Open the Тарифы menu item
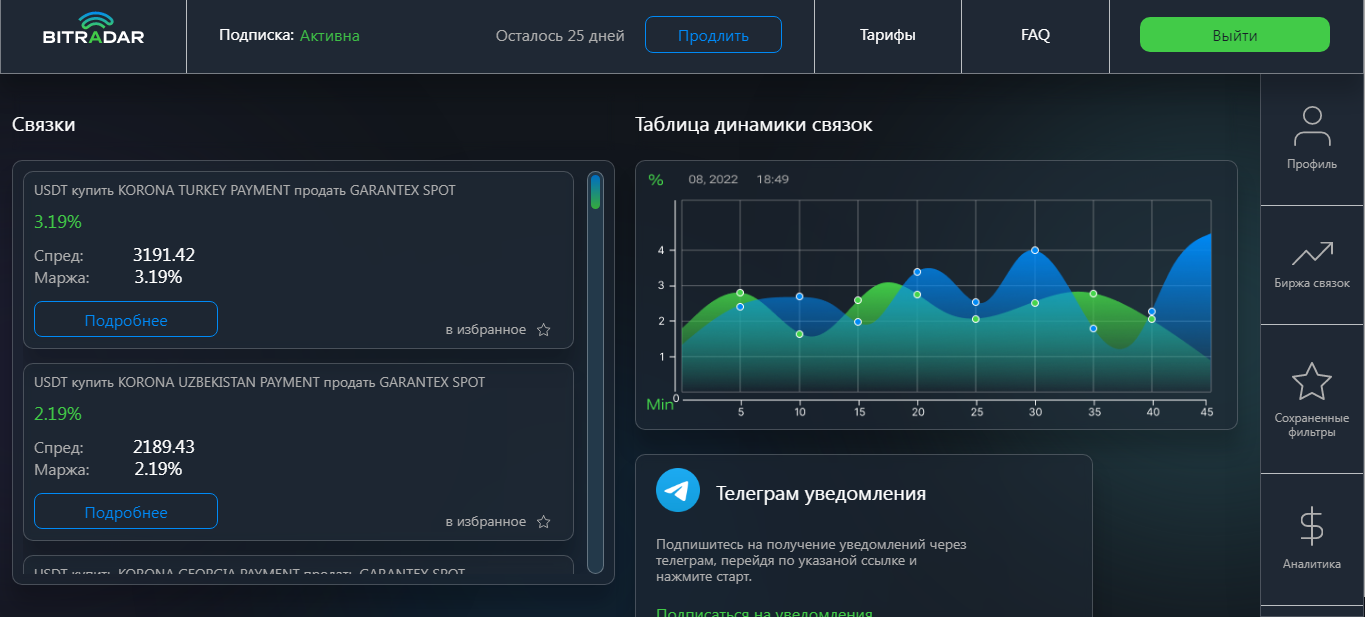 coord(888,35)
